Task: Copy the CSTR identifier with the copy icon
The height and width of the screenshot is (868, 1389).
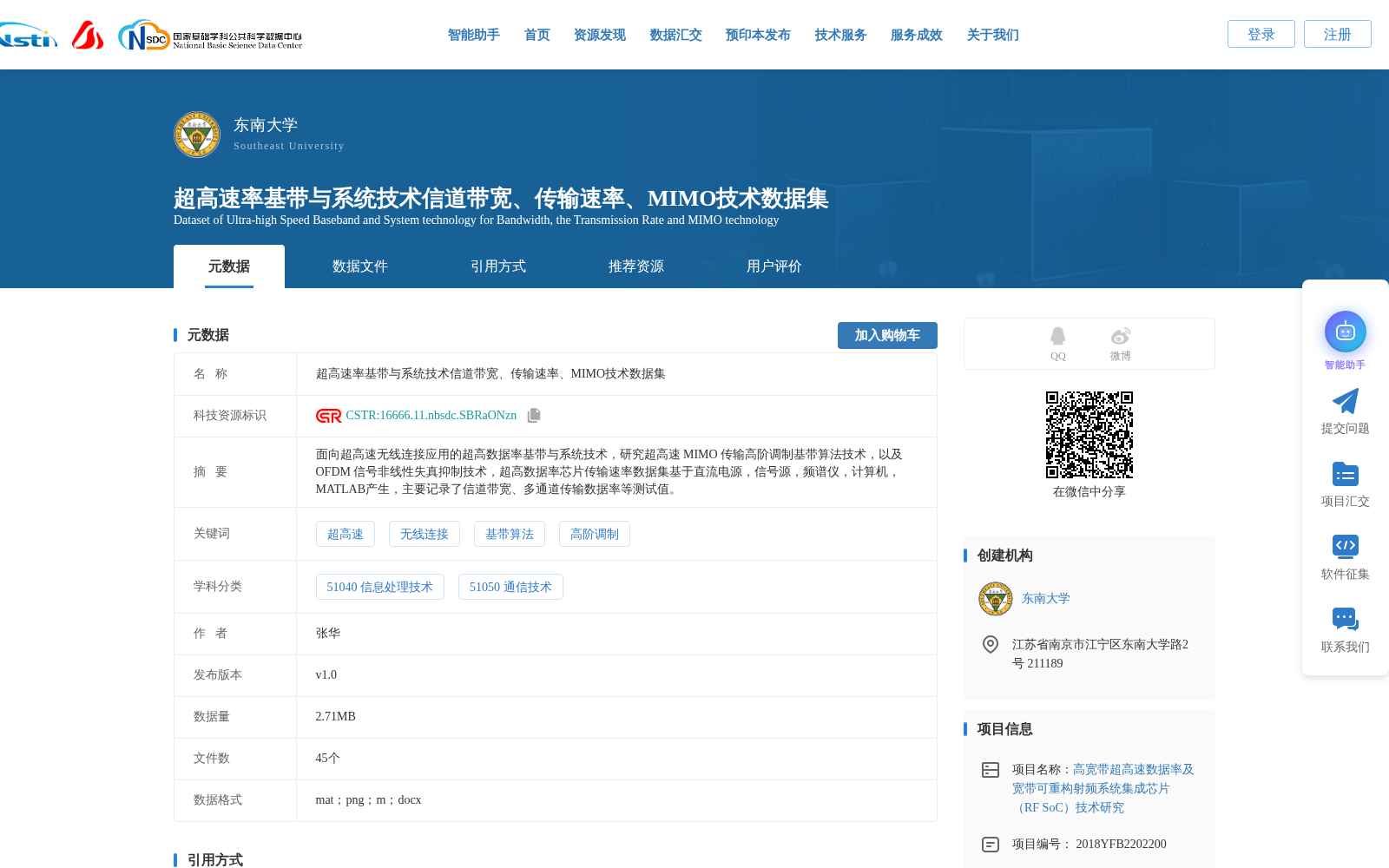Action: click(x=534, y=416)
